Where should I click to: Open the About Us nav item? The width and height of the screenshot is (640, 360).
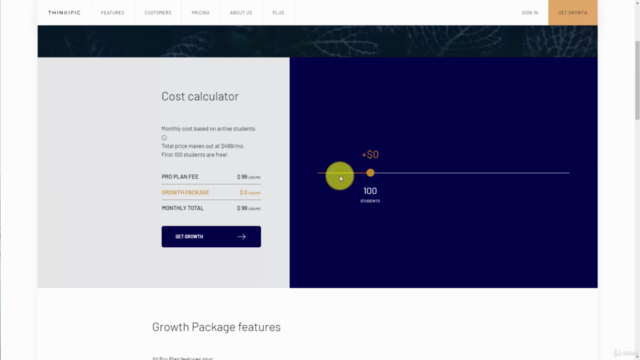(x=241, y=13)
